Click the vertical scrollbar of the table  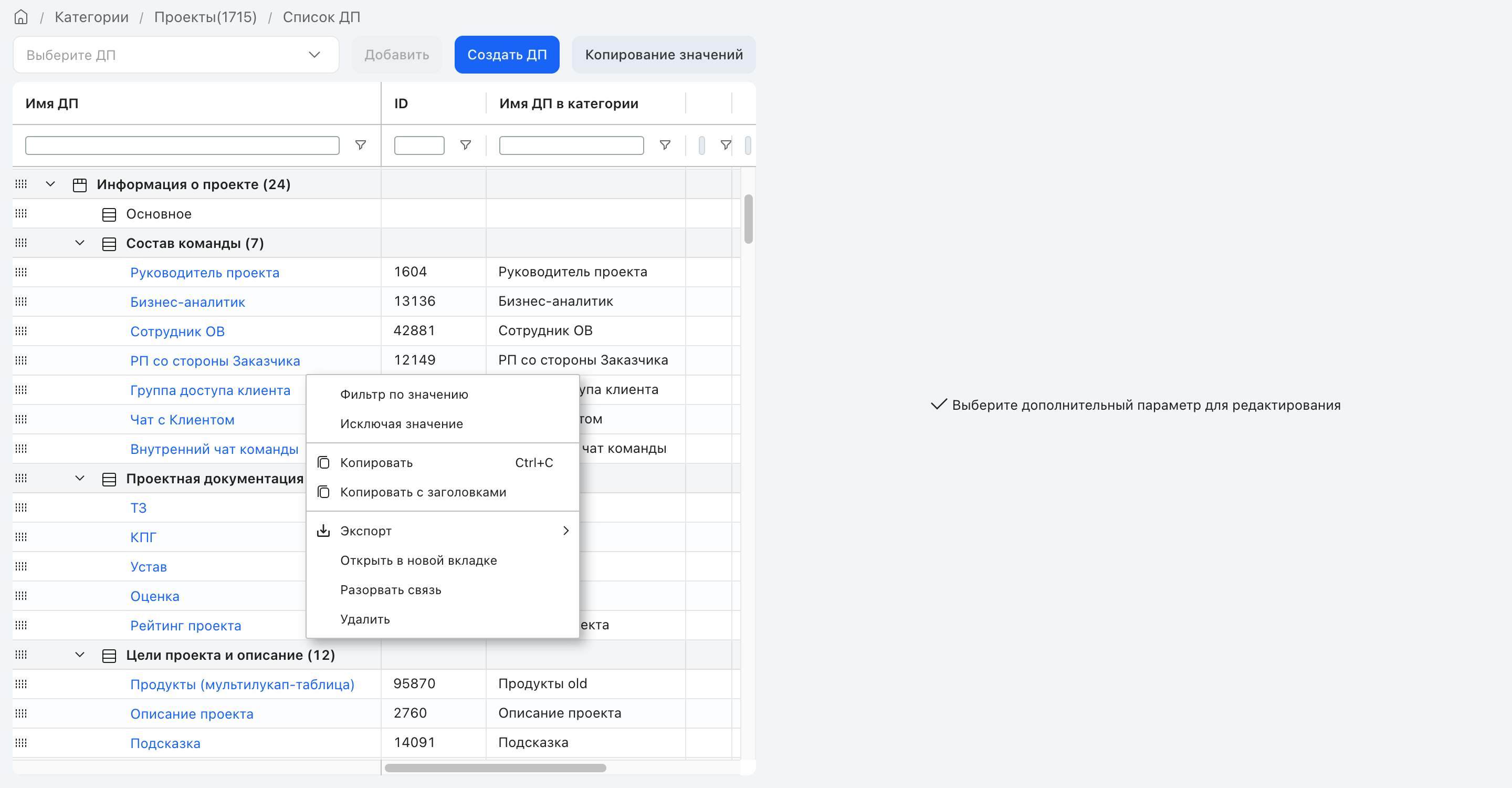click(x=748, y=219)
